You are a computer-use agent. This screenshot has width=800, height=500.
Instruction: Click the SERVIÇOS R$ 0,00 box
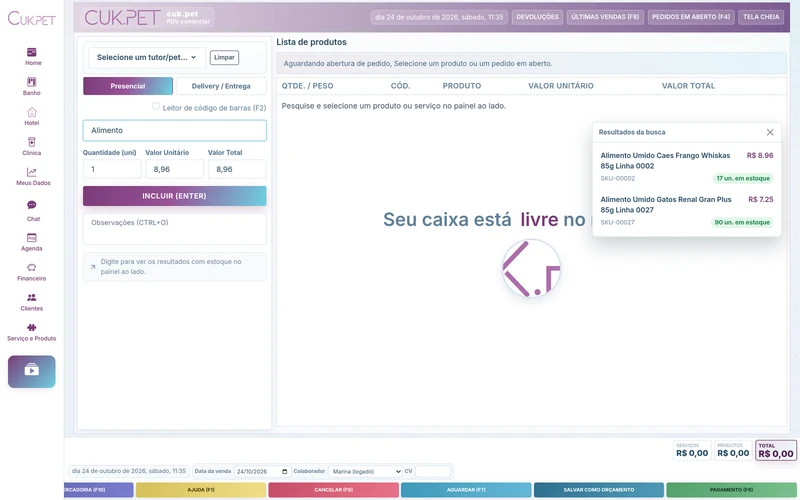click(x=692, y=450)
